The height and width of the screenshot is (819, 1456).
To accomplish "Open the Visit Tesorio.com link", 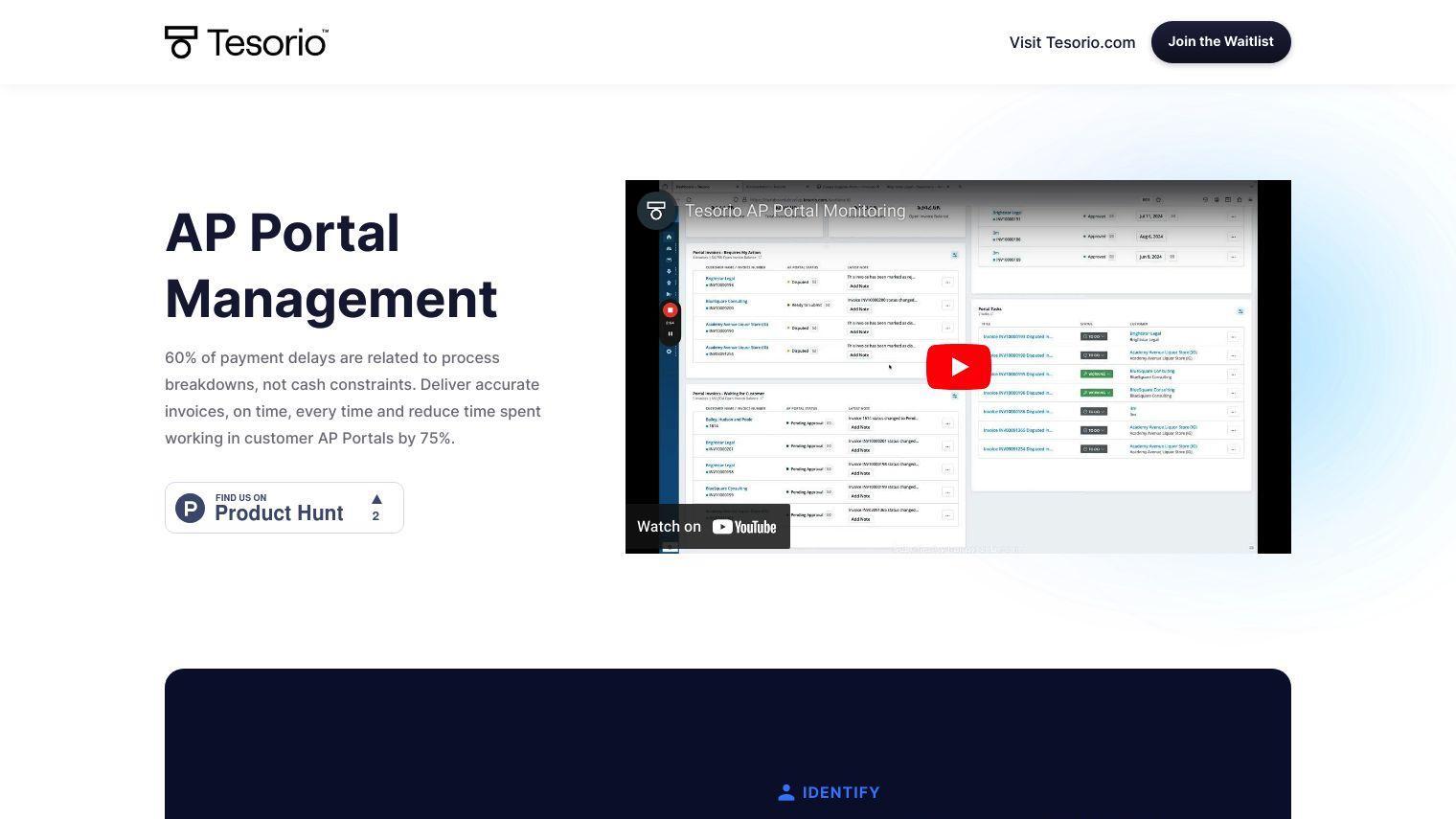I will (1072, 42).
